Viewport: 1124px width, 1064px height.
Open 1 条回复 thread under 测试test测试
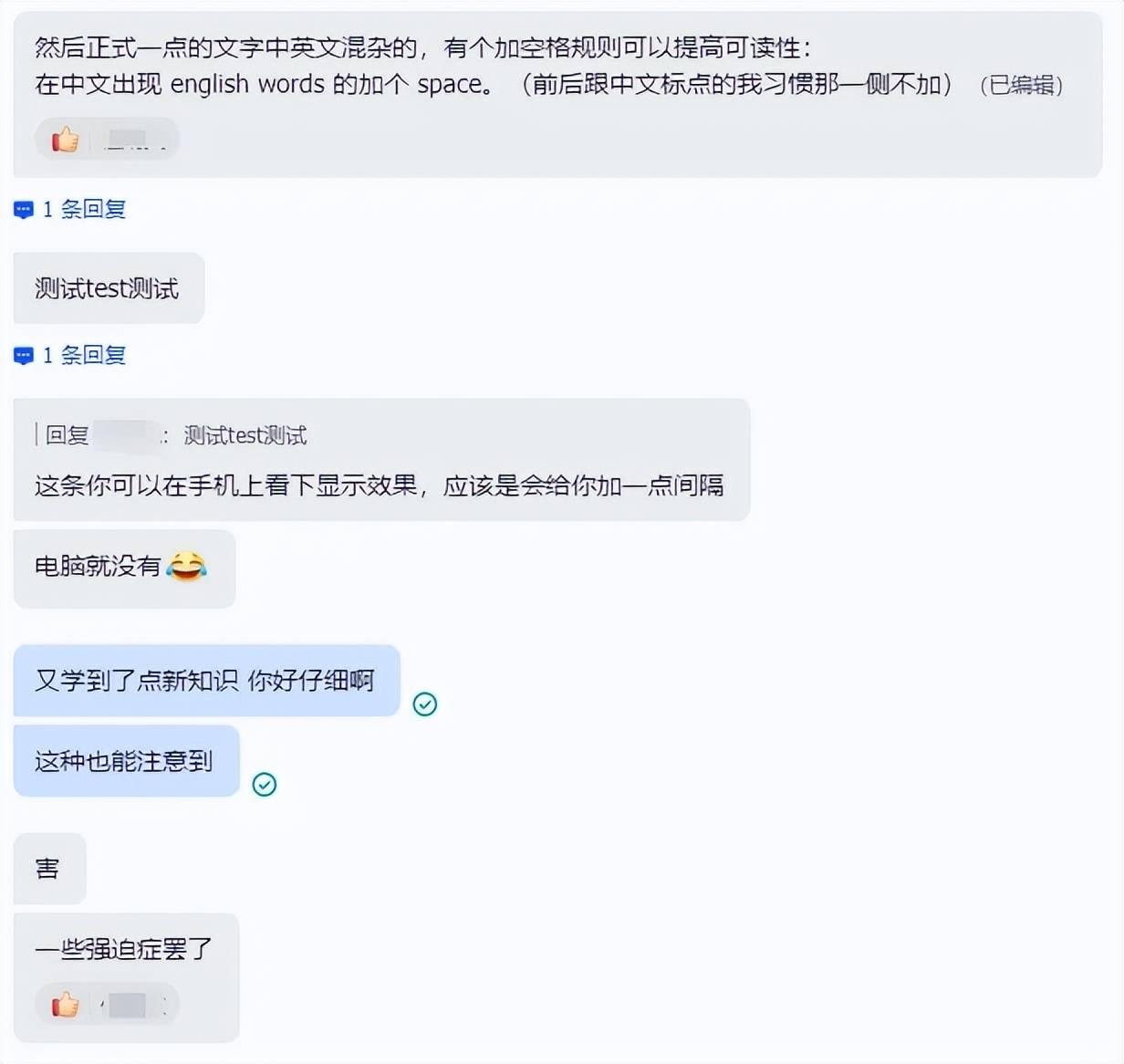coord(84,356)
